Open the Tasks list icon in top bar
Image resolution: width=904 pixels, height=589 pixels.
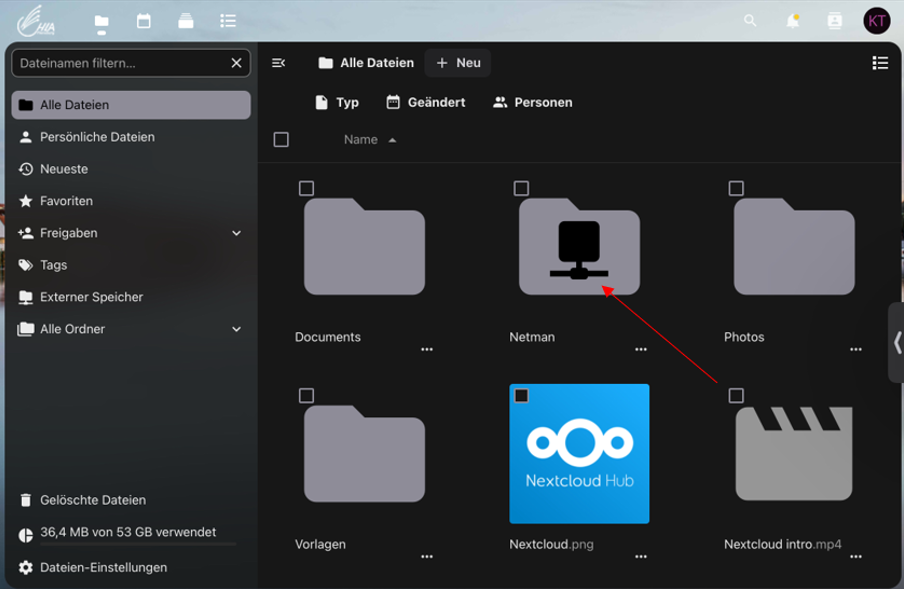click(228, 21)
